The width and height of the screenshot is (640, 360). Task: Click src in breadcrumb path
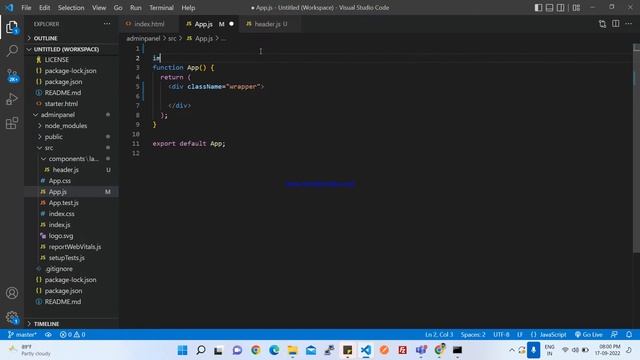172,38
